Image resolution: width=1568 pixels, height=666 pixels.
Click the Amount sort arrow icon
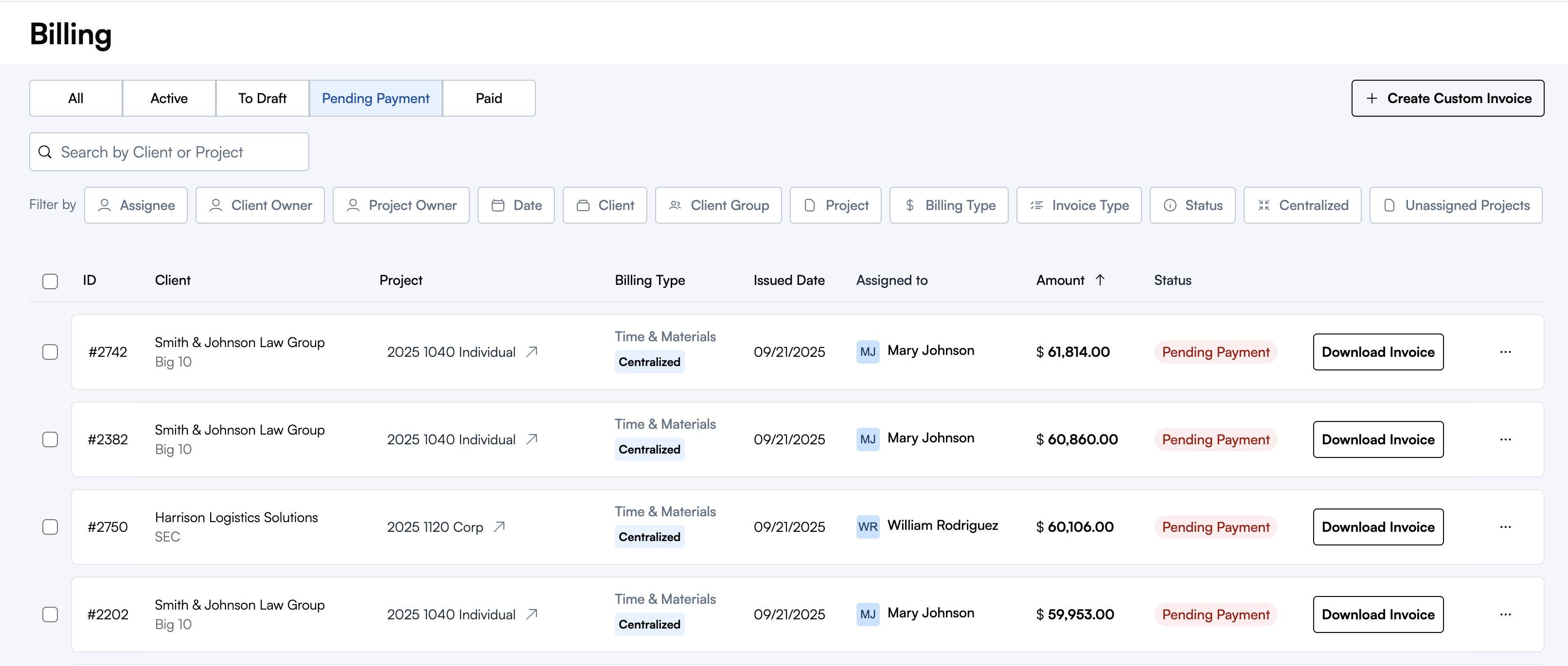1100,280
